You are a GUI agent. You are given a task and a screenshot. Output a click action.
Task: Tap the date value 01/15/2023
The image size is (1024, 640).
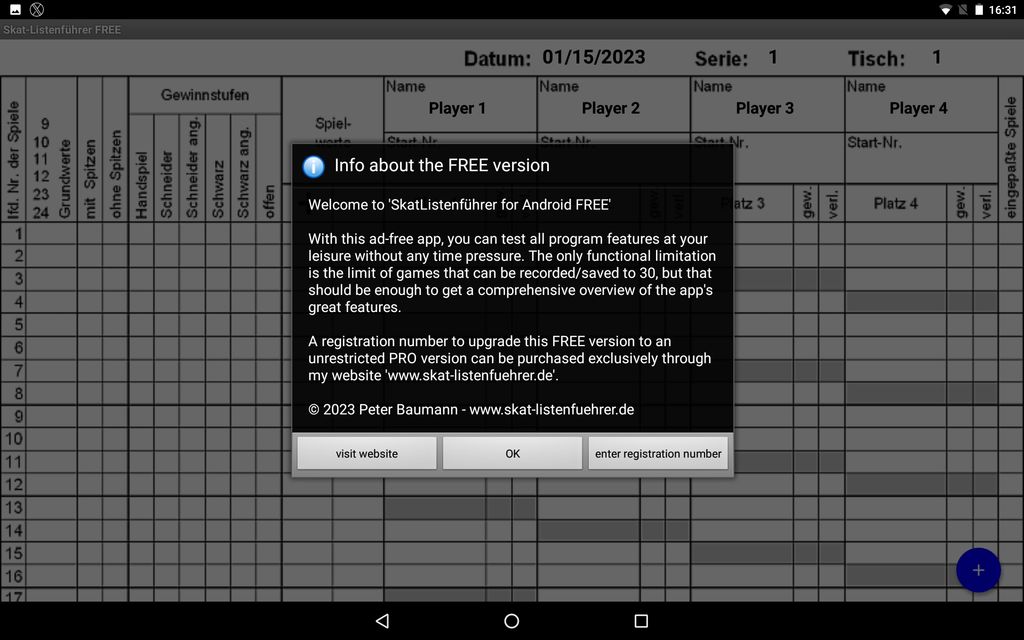[x=594, y=57]
